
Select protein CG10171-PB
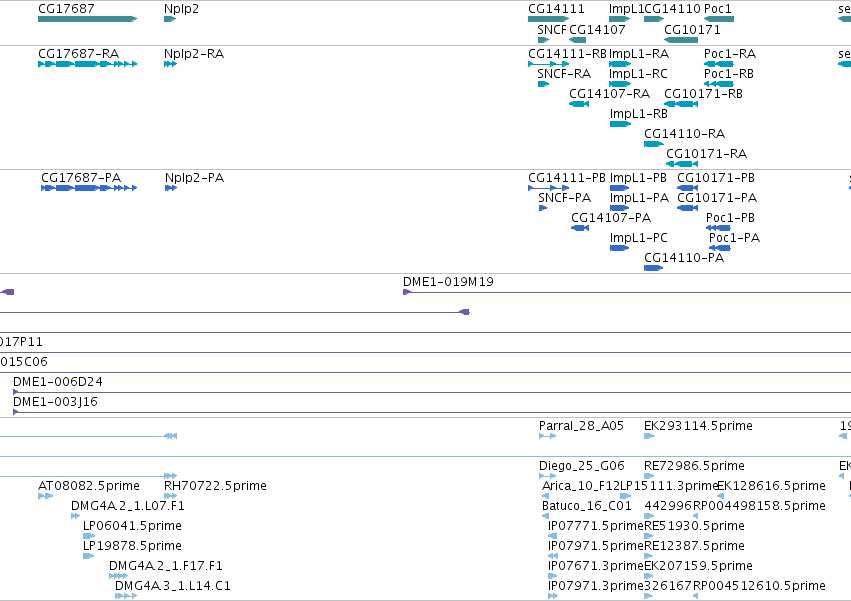pos(688,188)
